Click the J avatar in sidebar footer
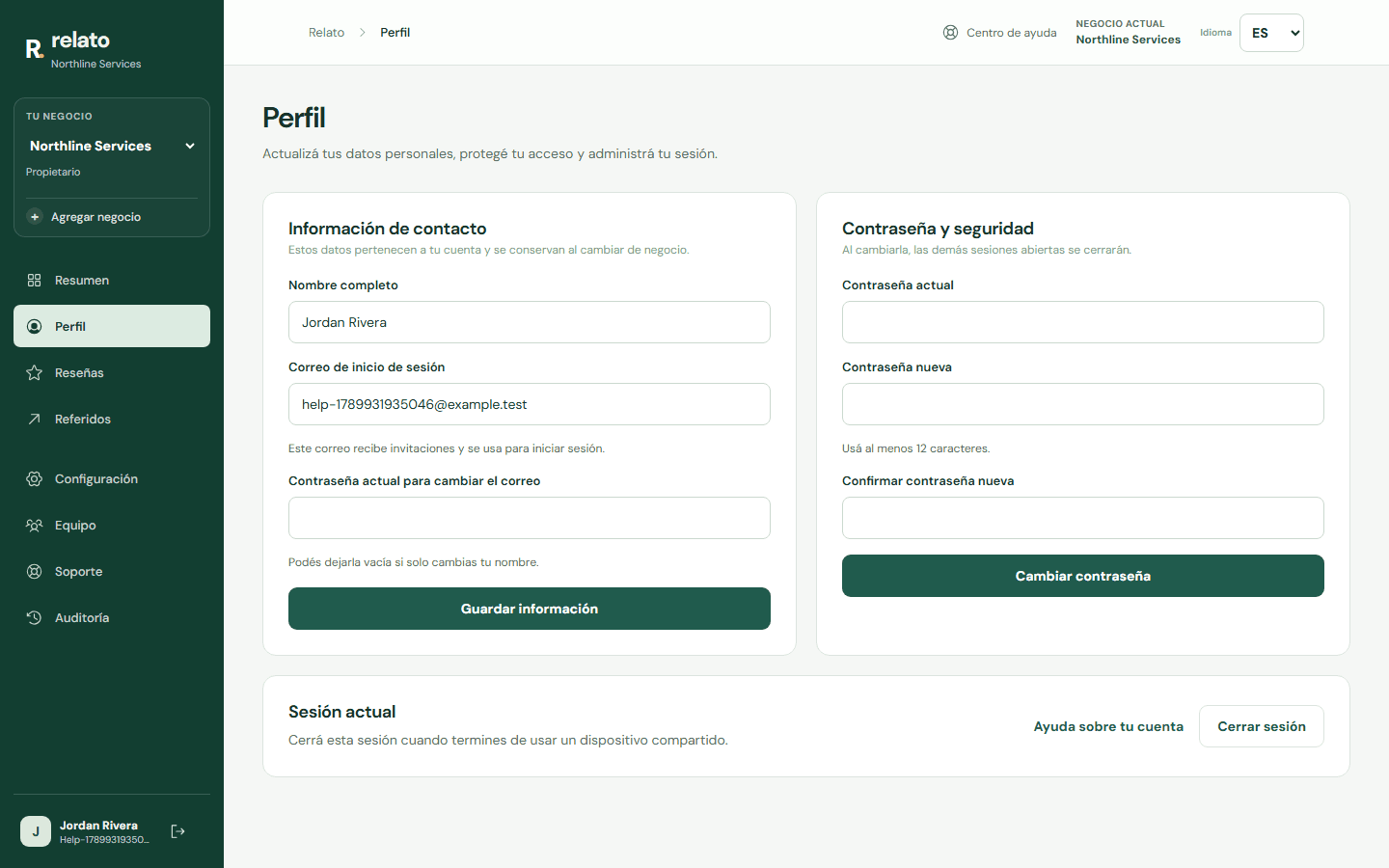 pos(36,831)
